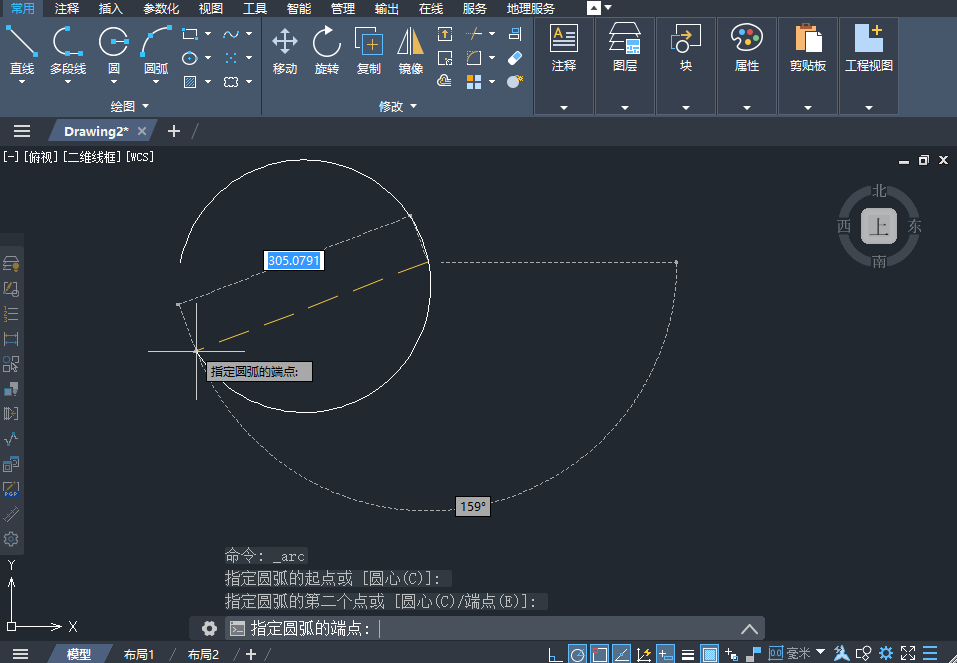Click the eraser icon in 修改 panel

click(515, 58)
